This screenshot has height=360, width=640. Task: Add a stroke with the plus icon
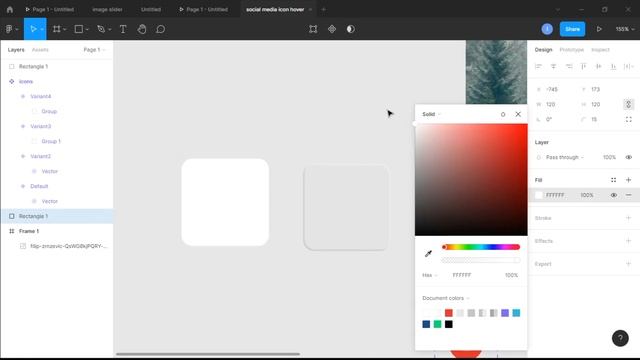(629, 218)
